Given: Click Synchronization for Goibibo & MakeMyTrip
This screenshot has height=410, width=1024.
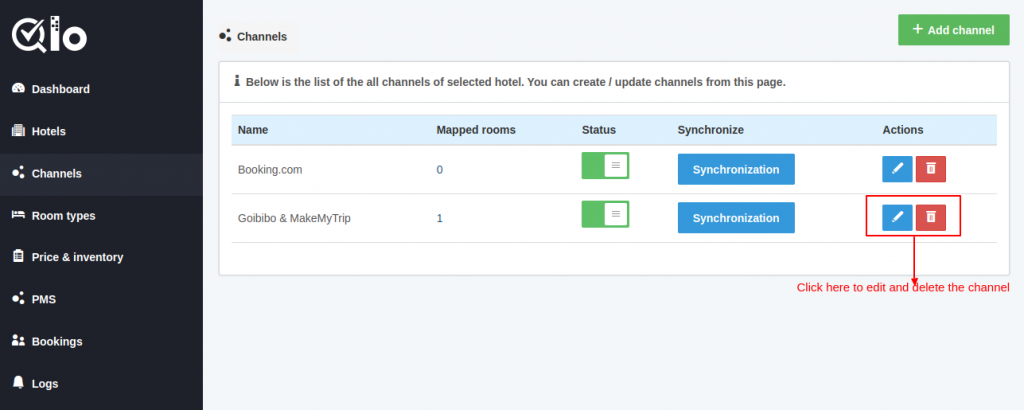Looking at the screenshot, I should 736,217.
